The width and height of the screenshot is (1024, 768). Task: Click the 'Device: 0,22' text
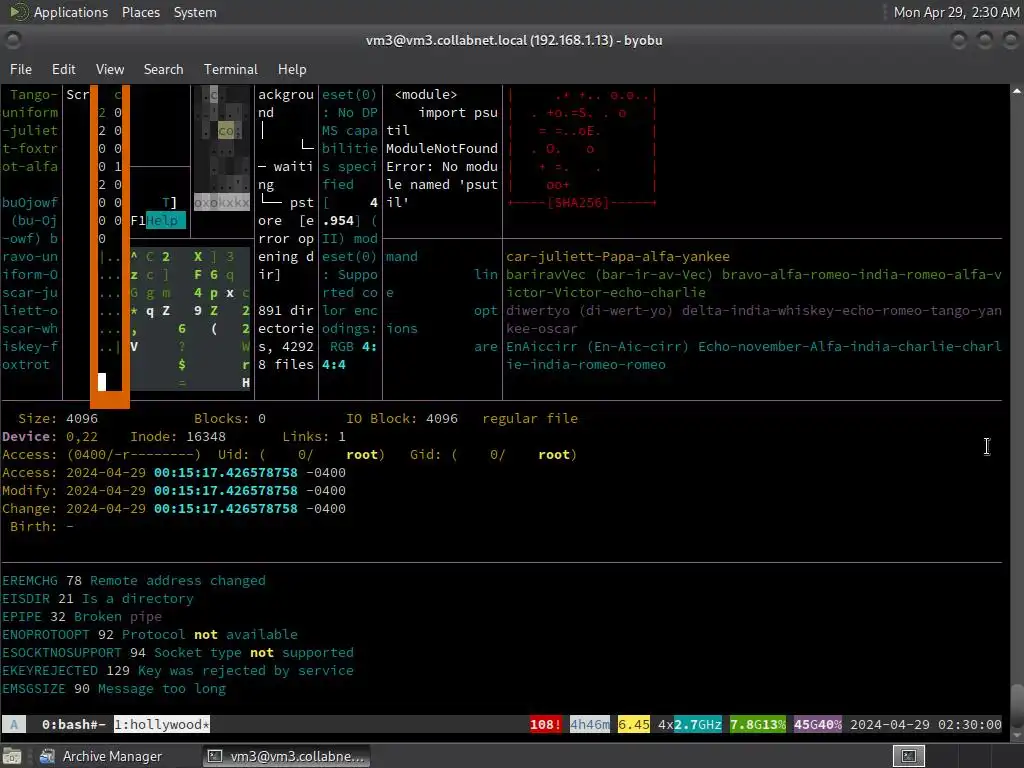click(50, 436)
